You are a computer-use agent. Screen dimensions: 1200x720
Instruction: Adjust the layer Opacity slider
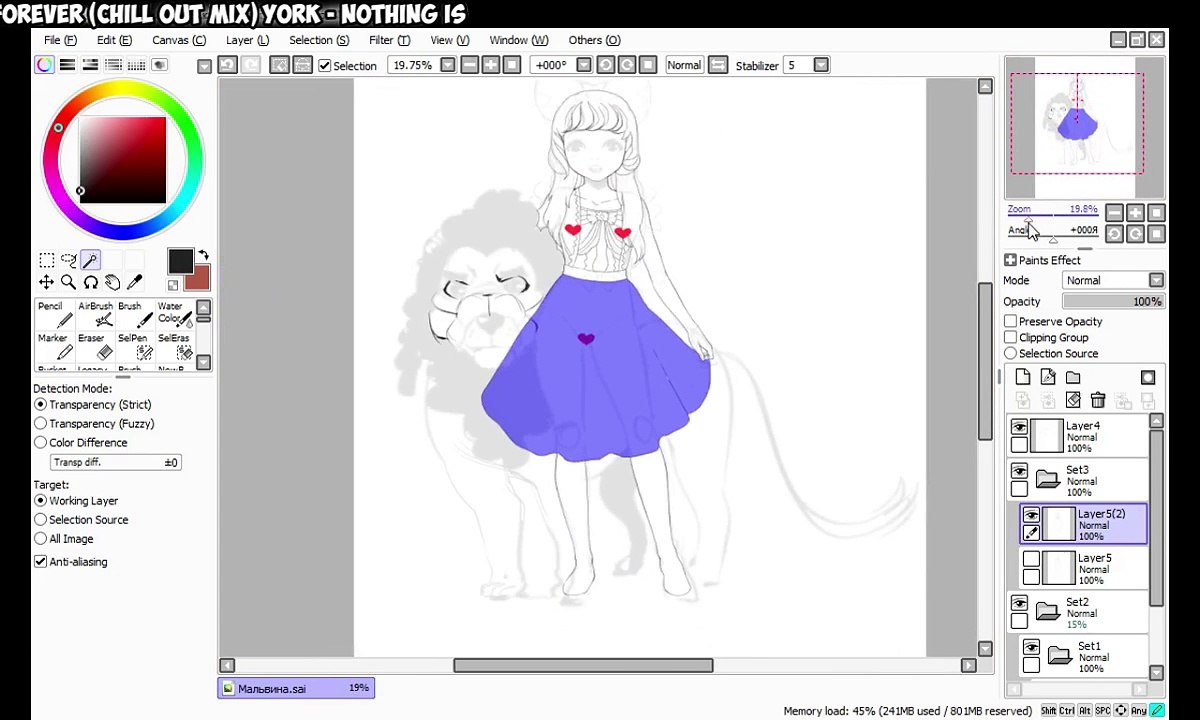1113,301
